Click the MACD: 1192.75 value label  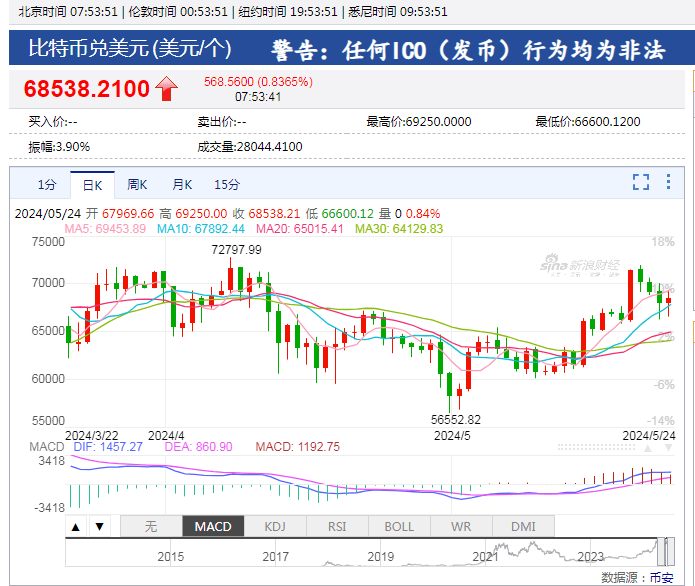pos(297,447)
